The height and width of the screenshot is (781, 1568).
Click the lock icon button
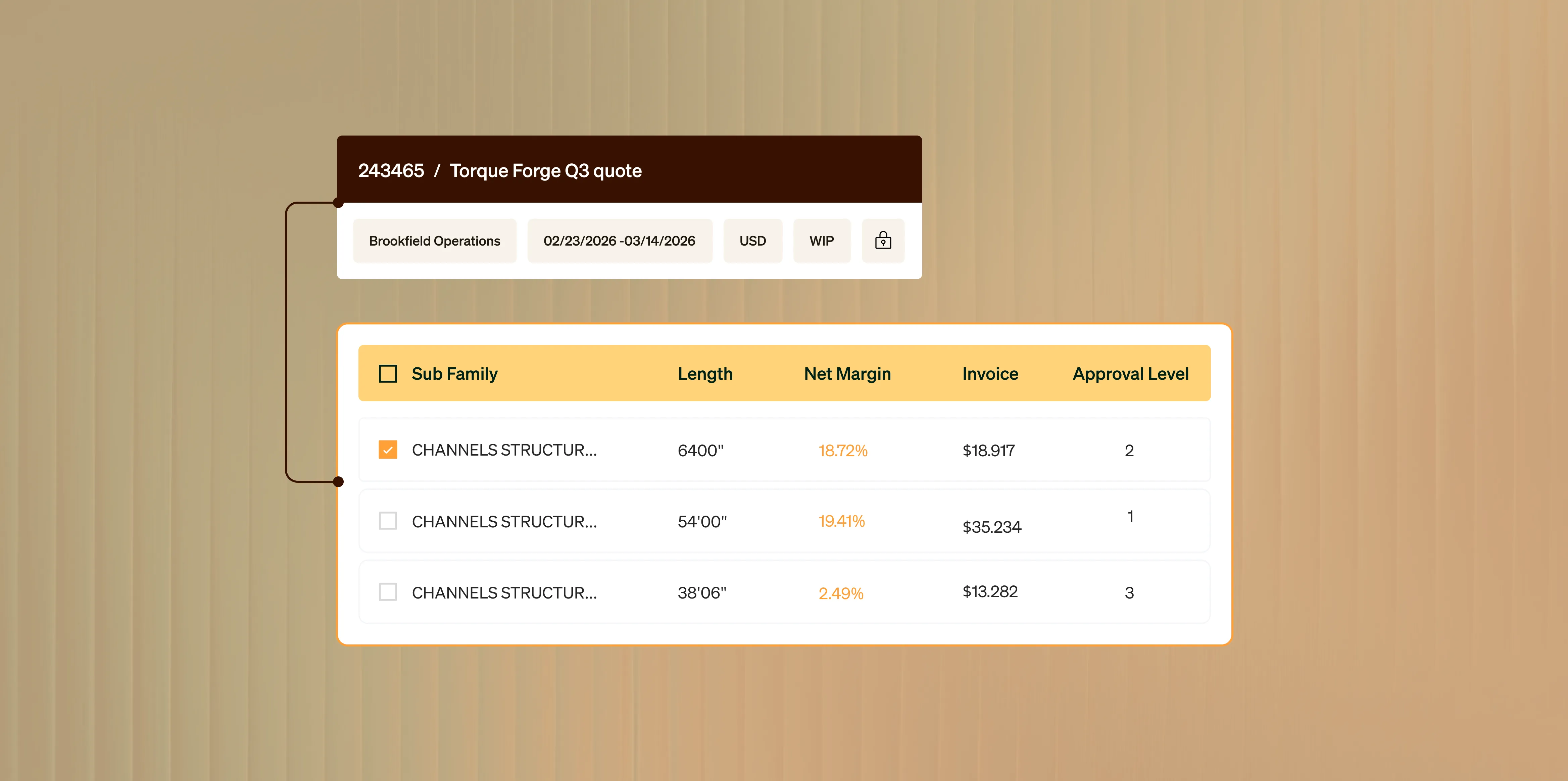coord(883,241)
